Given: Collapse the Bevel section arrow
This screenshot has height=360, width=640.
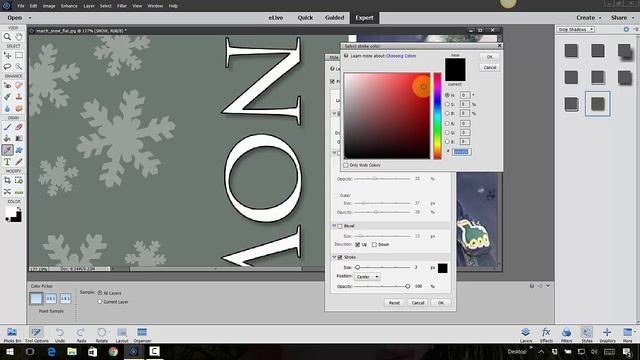Looking at the screenshot, I should (x=334, y=226).
